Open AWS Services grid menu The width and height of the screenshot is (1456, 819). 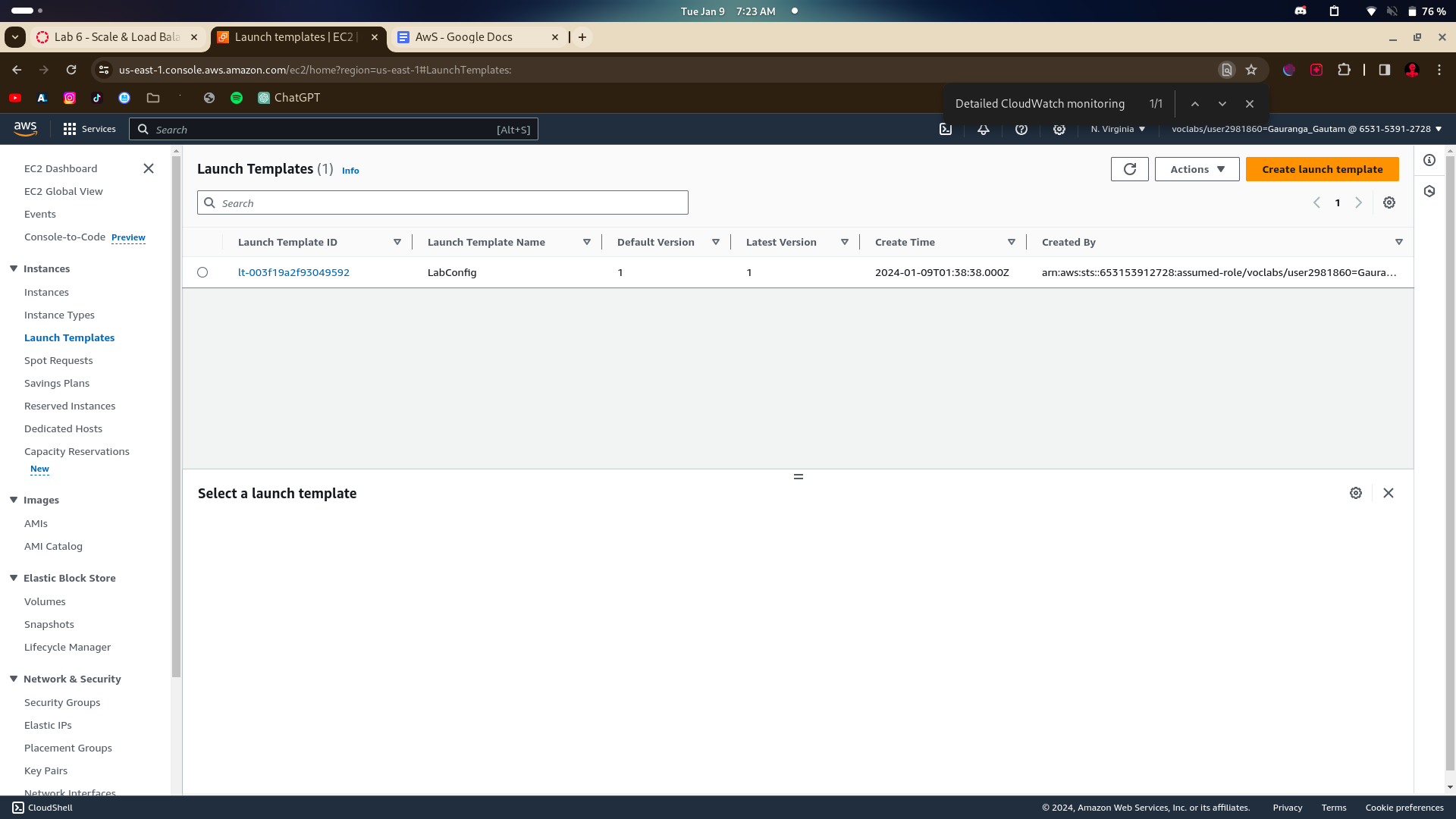point(89,130)
